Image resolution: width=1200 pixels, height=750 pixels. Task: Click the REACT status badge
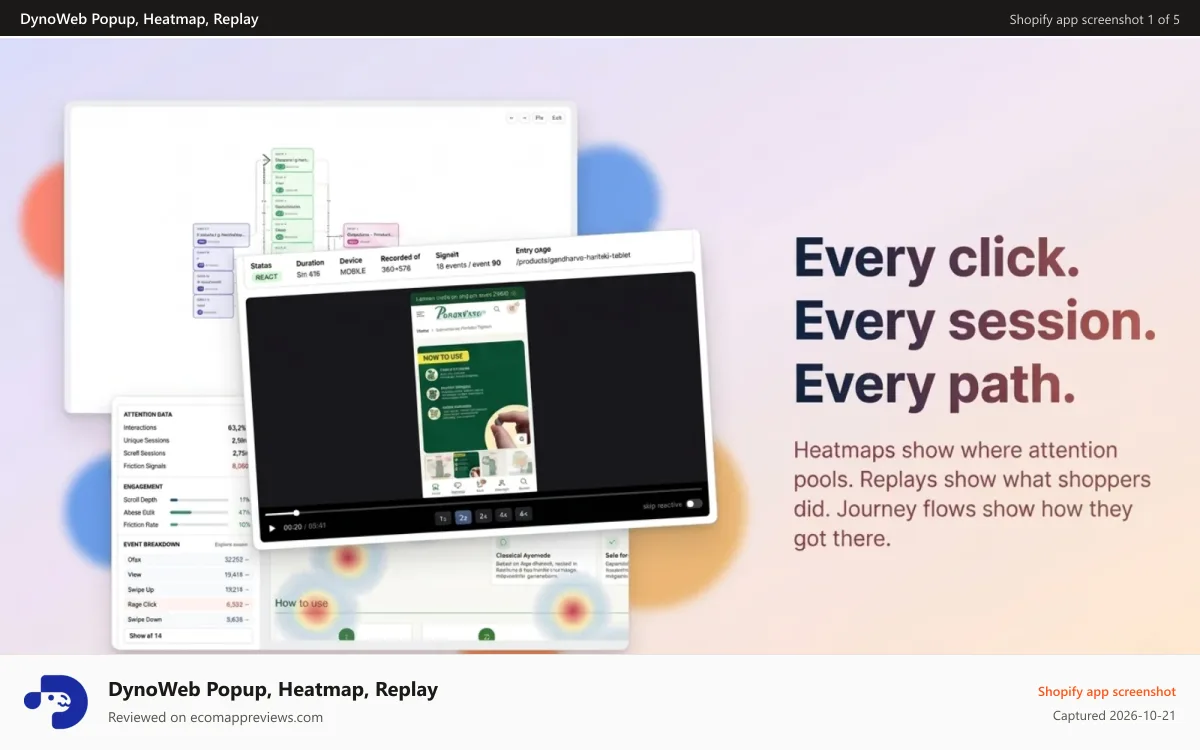[266, 277]
